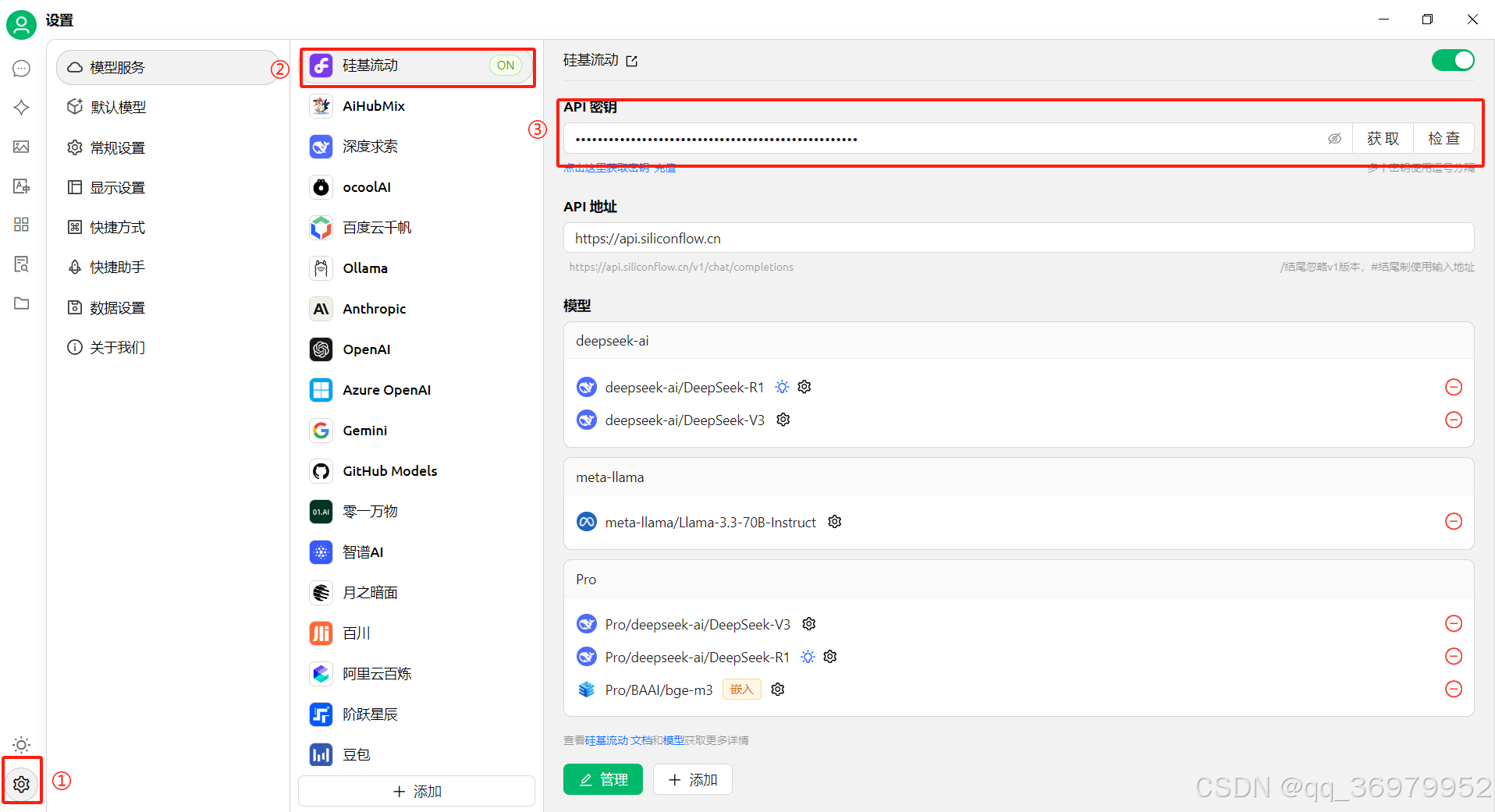The image size is (1495, 812).
Task: Remove Pro/BAAI/bge-m3 model
Action: click(1454, 689)
